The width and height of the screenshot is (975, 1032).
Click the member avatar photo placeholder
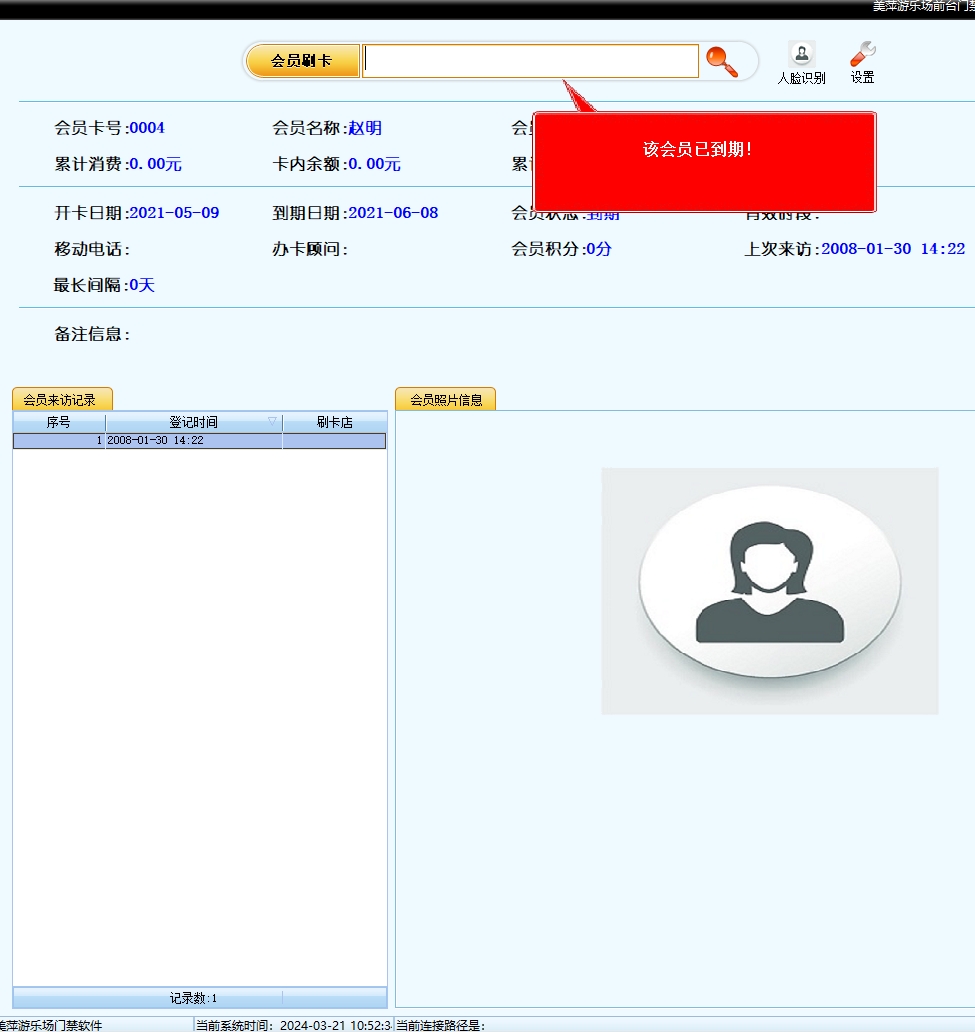769,590
